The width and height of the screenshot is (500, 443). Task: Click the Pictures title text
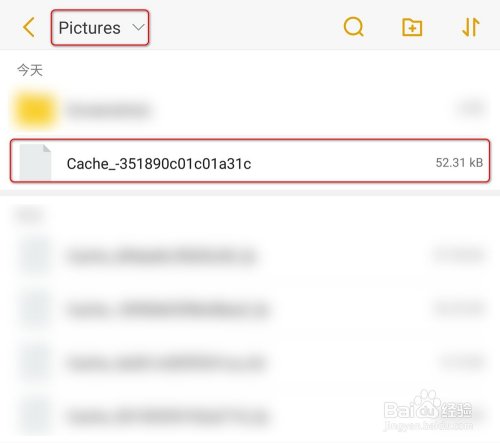click(x=89, y=28)
